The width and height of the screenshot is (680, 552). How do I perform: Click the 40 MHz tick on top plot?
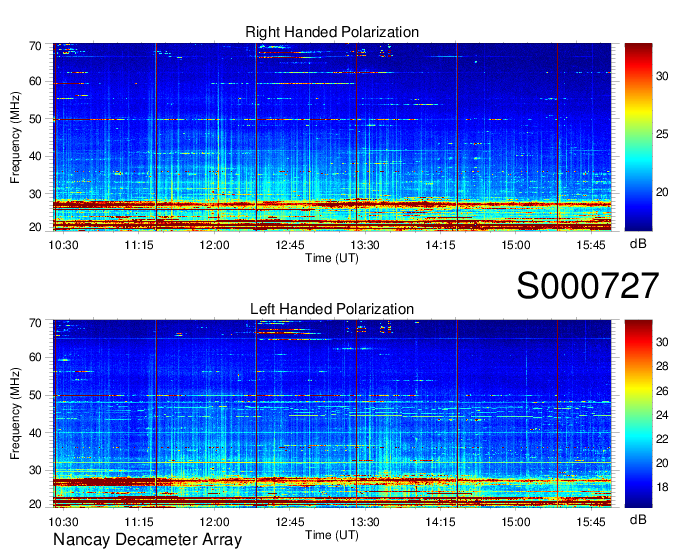(35, 157)
